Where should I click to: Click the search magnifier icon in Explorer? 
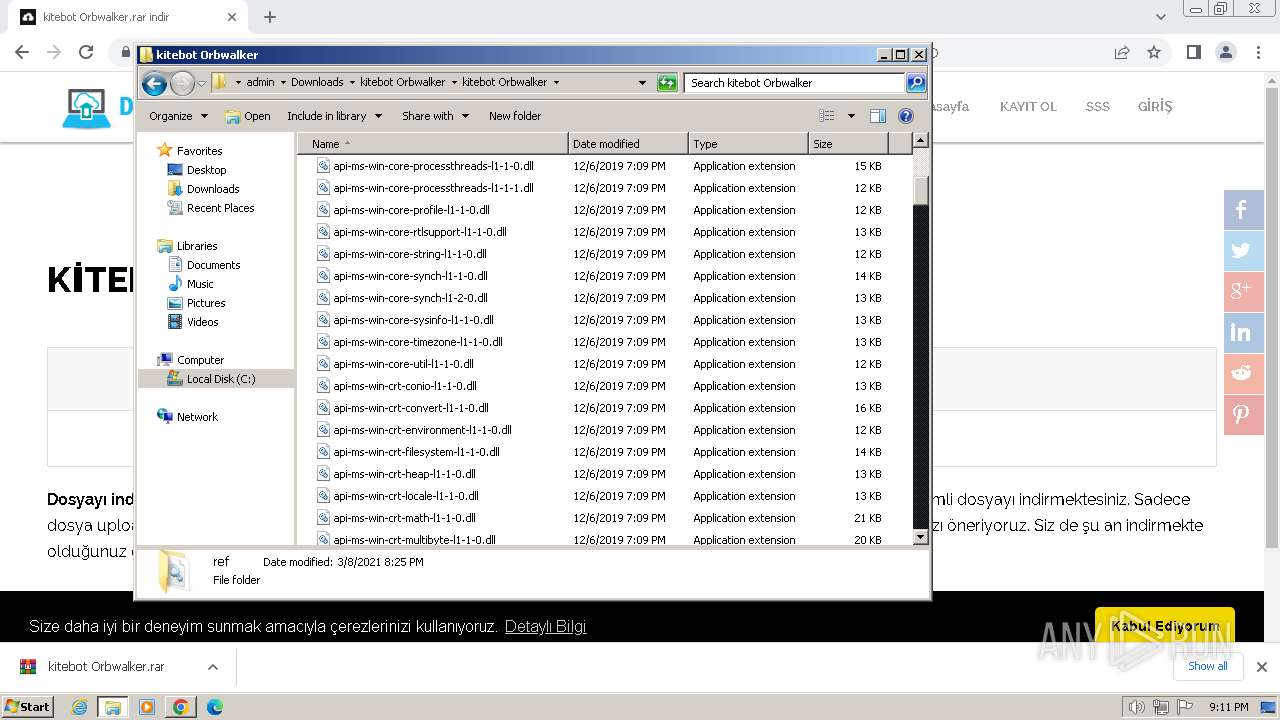[916, 83]
